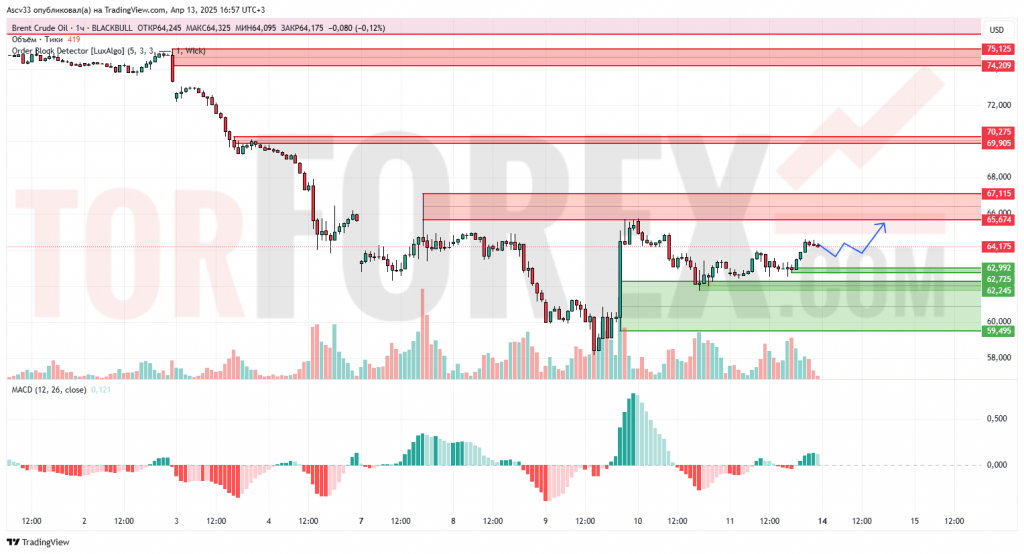
Task: Select the 70,275 resistance price label
Action: click(999, 132)
